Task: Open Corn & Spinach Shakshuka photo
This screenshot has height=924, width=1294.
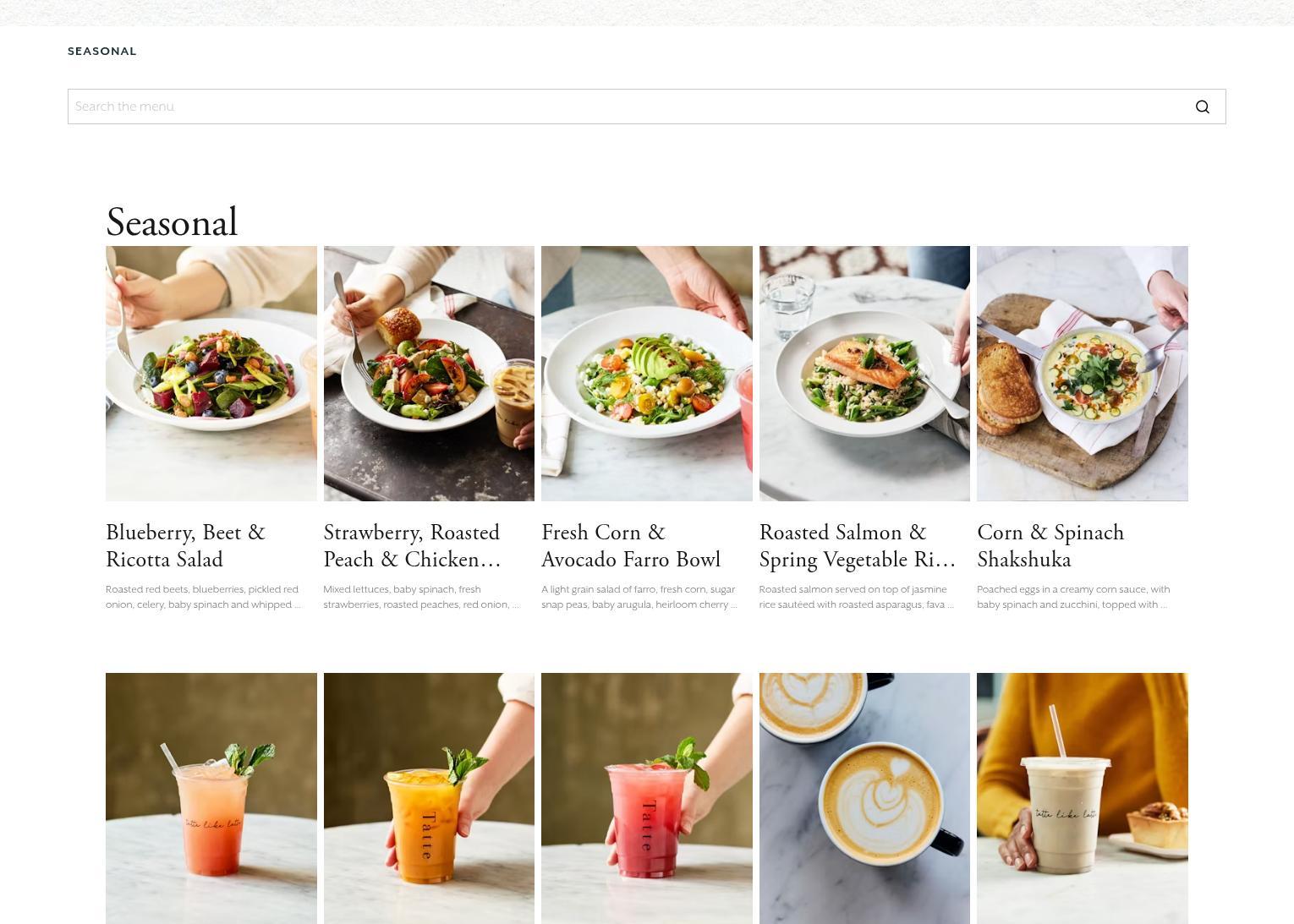Action: (1083, 374)
